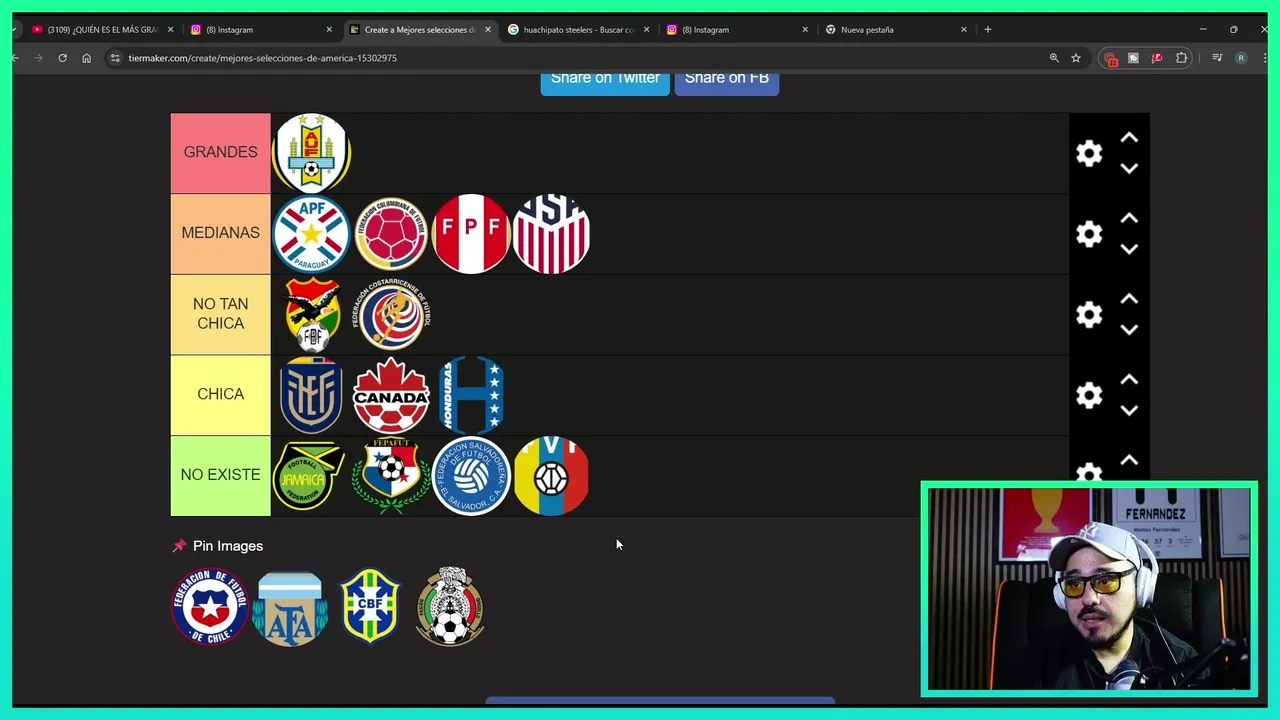Move GRANDES row down with chevron
The image size is (1280, 720).
point(1129,169)
